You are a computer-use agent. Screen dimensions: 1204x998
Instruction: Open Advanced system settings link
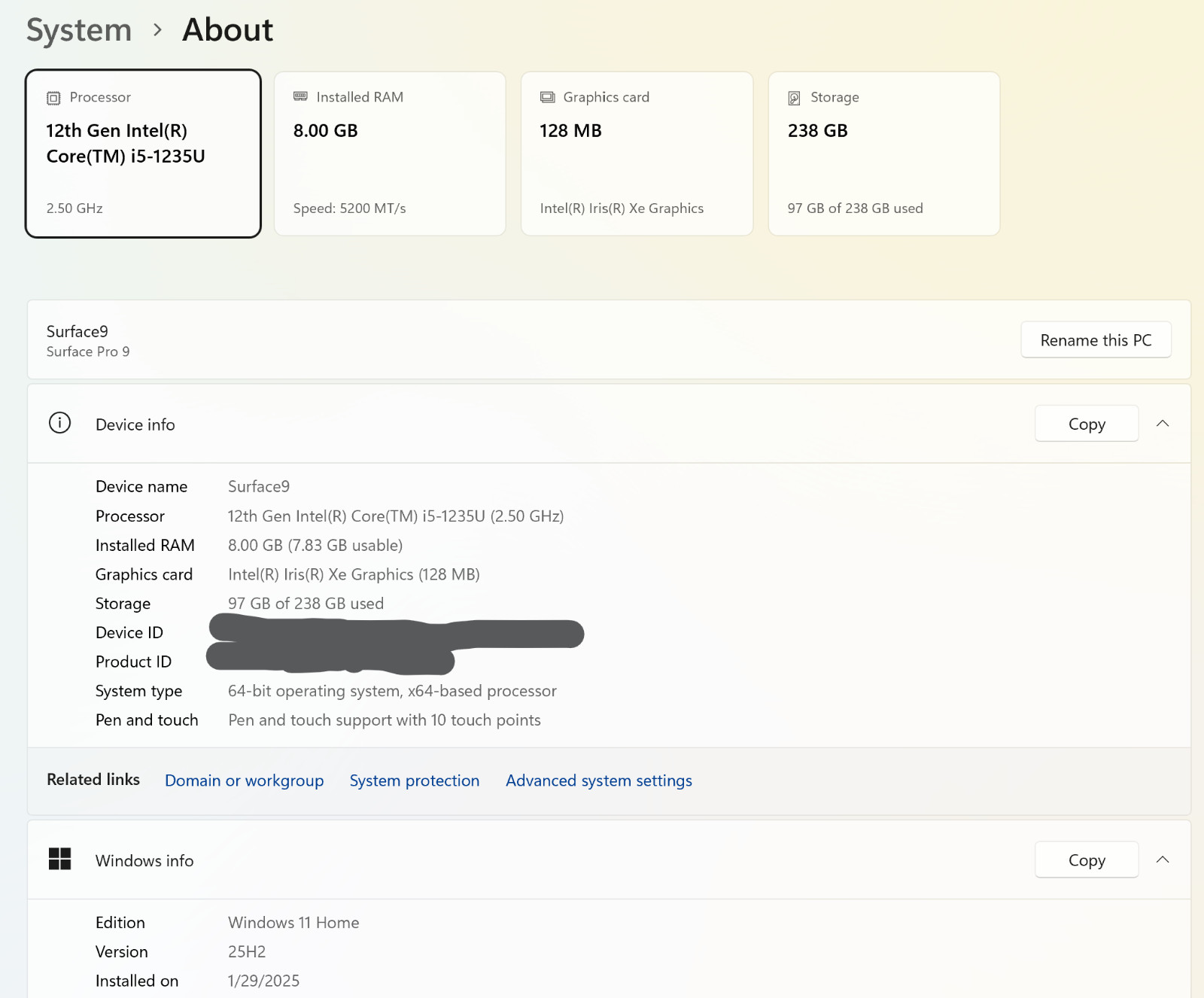[x=599, y=780]
